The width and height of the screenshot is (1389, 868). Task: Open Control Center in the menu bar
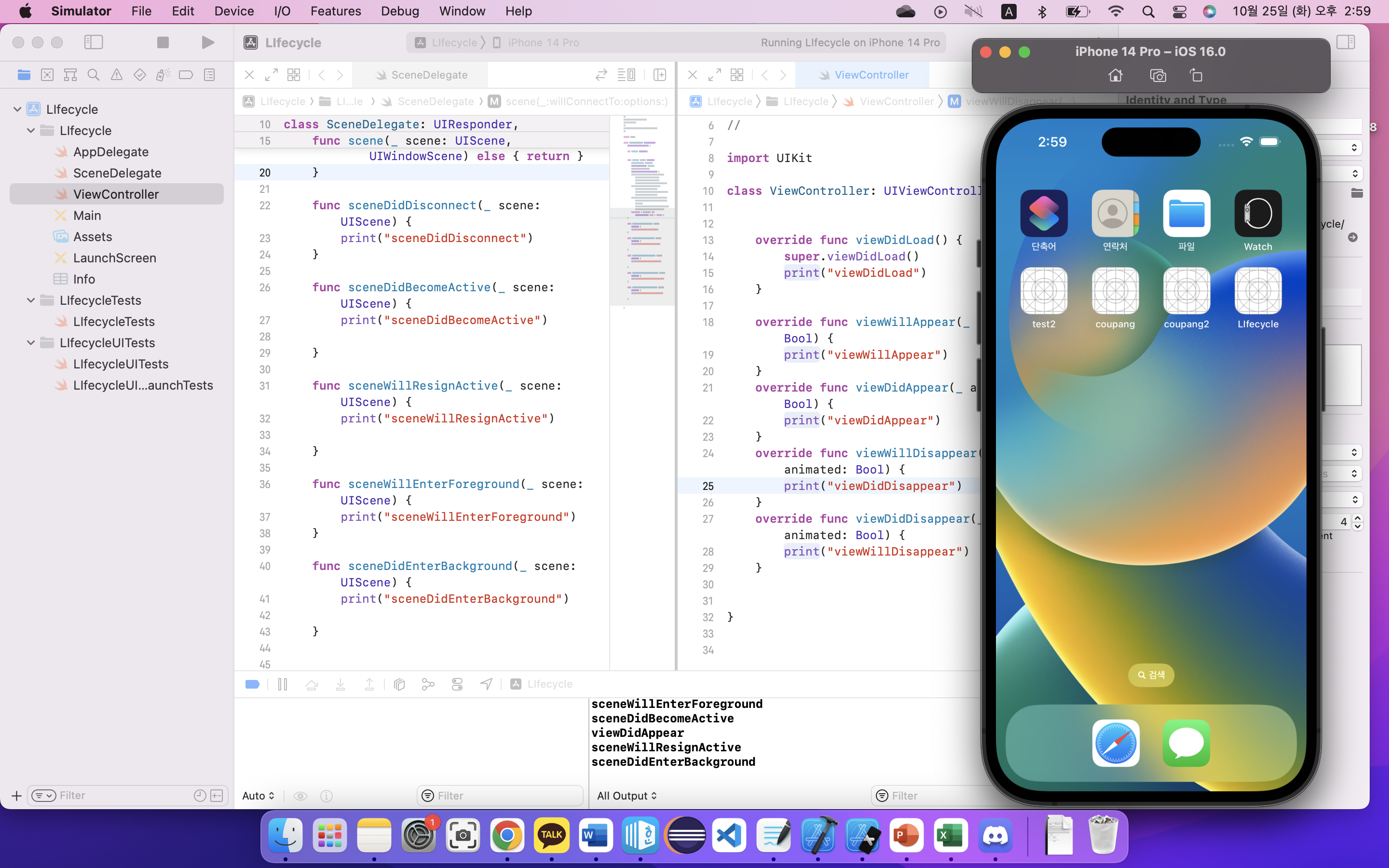point(1179,11)
